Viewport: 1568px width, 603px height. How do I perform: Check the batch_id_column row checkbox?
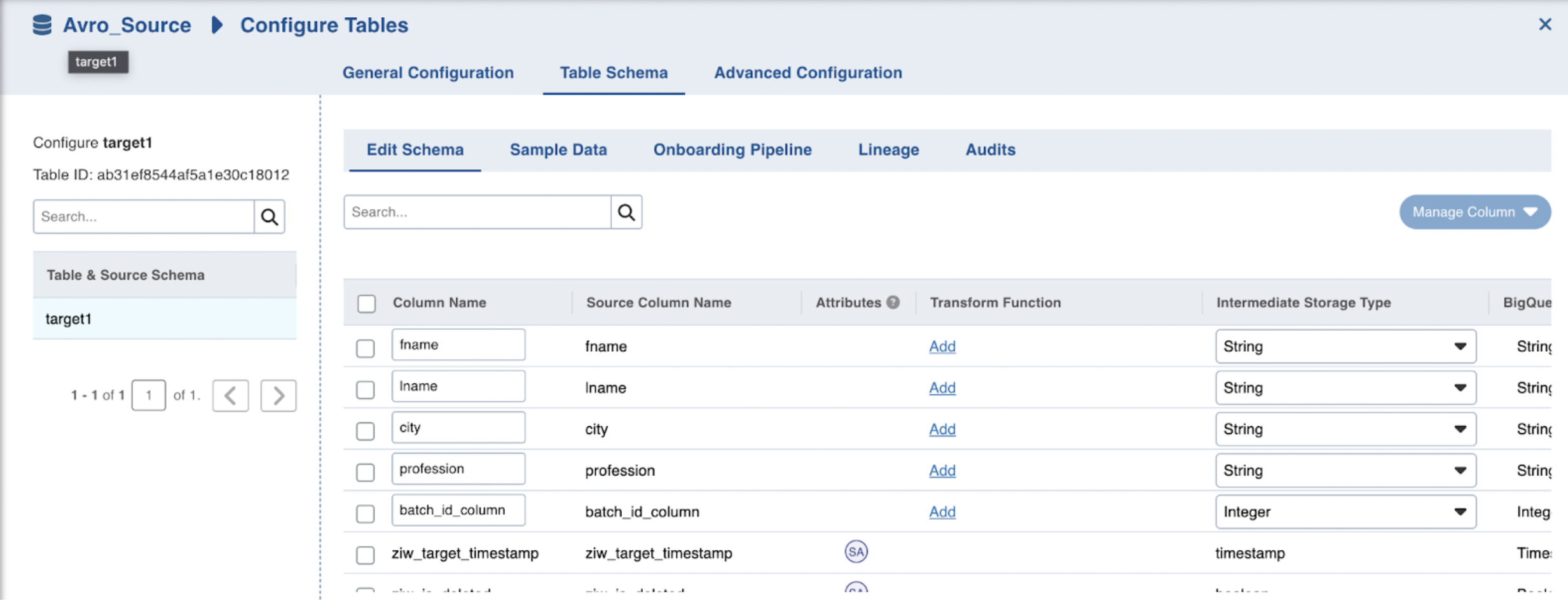365,513
